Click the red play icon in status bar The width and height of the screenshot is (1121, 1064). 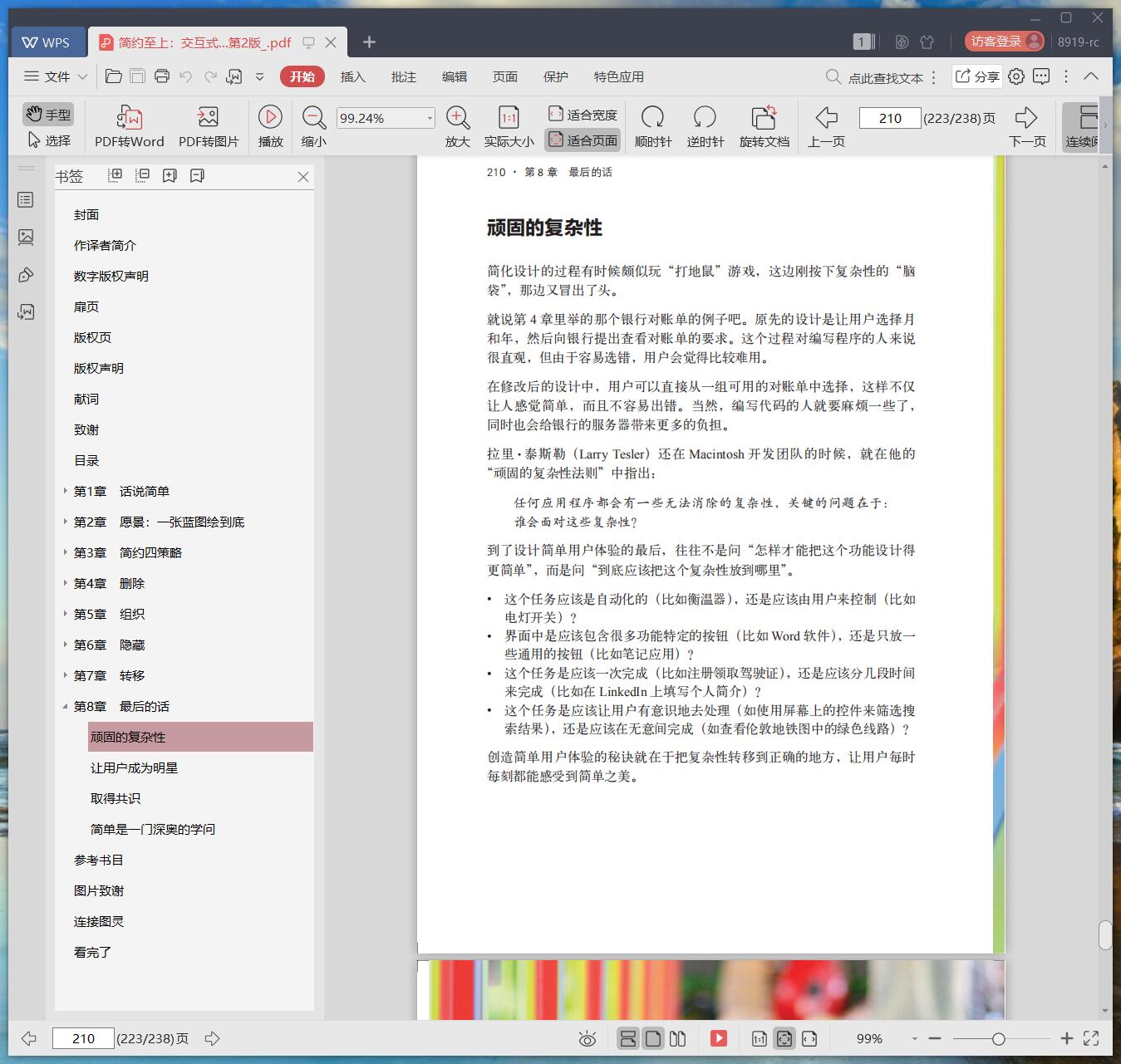point(719,1038)
